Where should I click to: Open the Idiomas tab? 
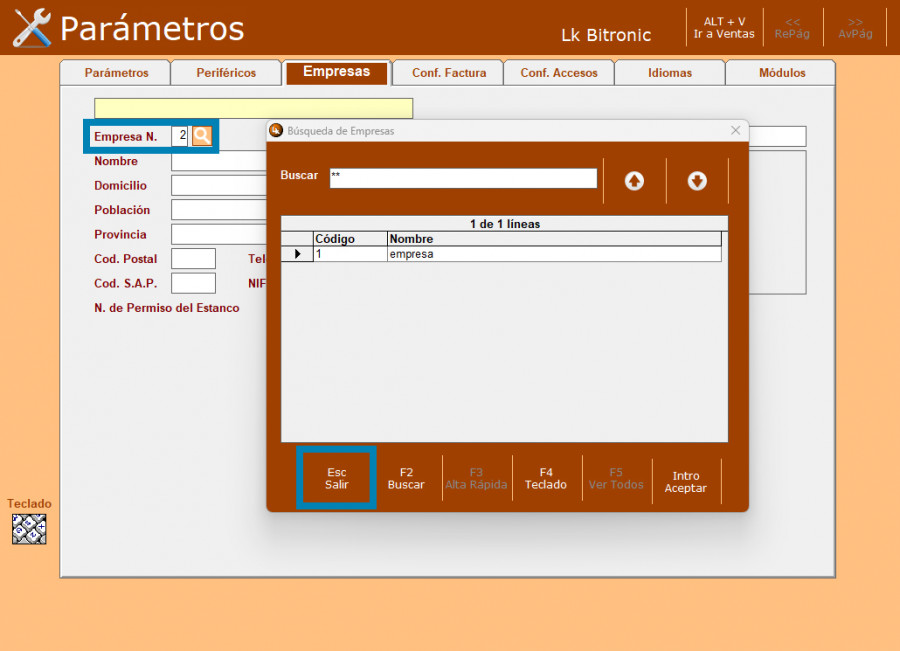pos(669,73)
